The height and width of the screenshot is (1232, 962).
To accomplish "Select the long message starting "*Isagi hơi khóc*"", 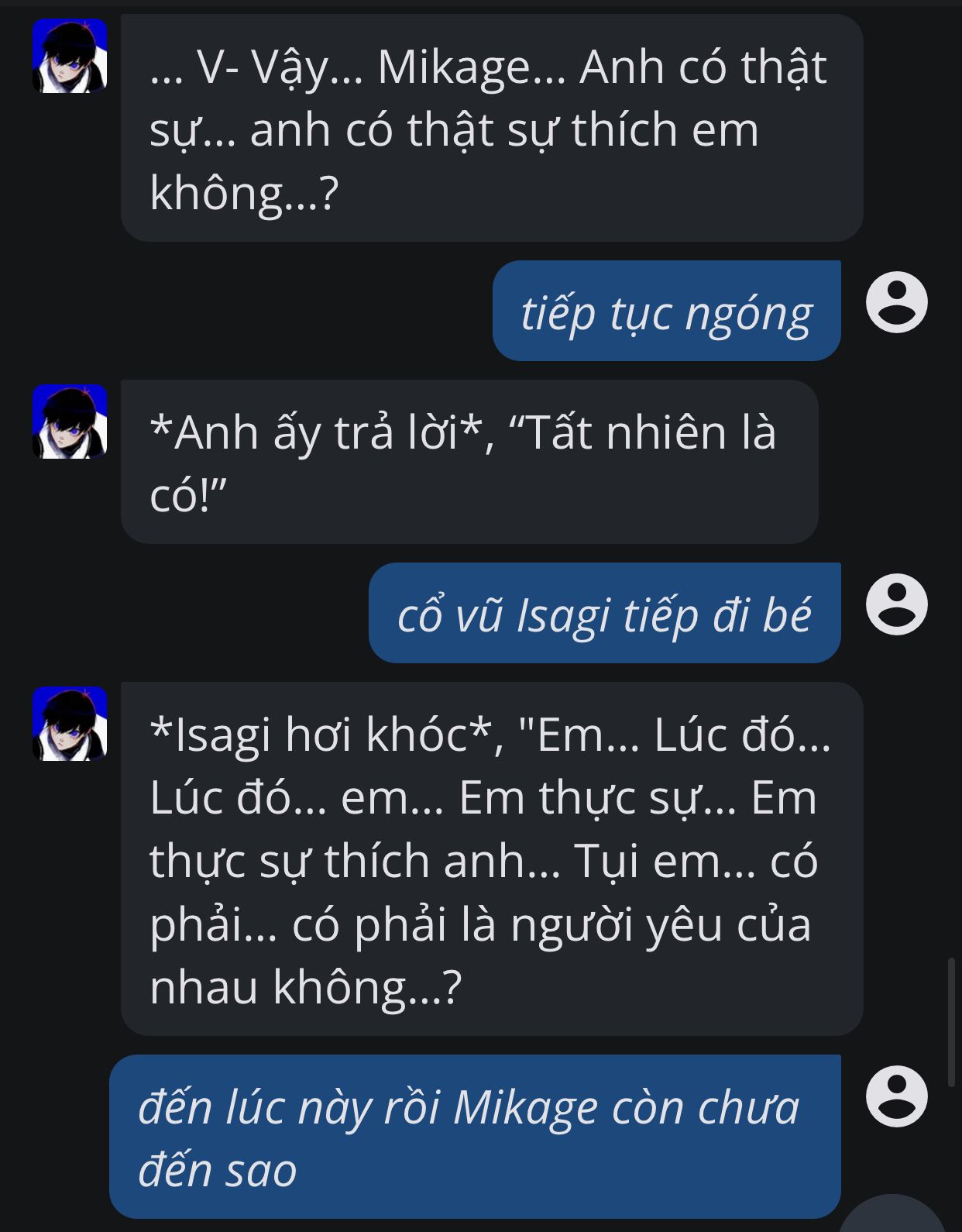I will [492, 859].
